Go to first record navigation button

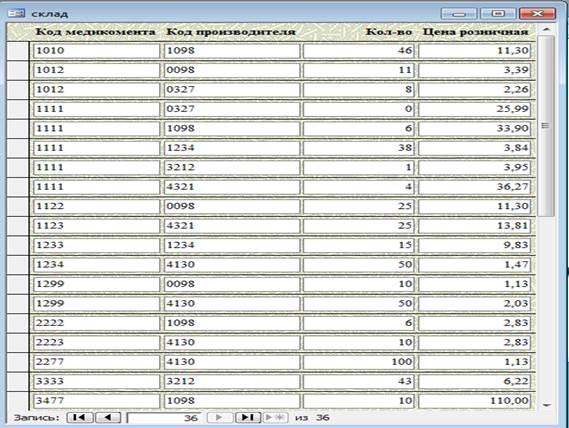(80, 417)
